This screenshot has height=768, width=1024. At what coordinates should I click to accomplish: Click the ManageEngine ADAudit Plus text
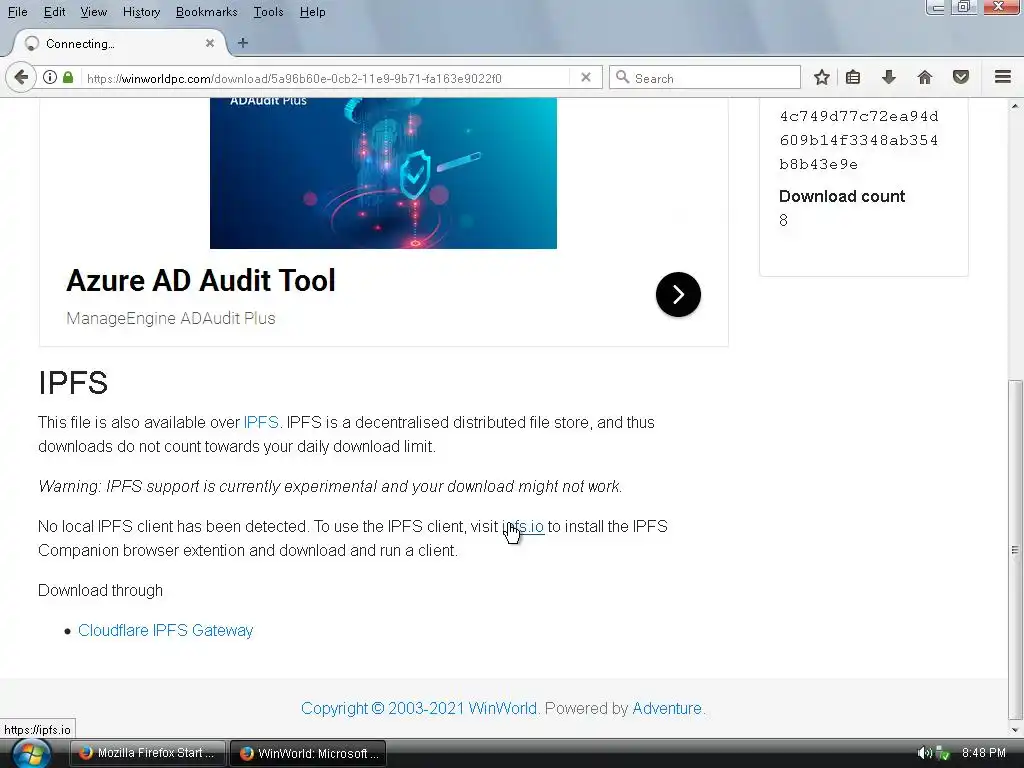point(171,318)
